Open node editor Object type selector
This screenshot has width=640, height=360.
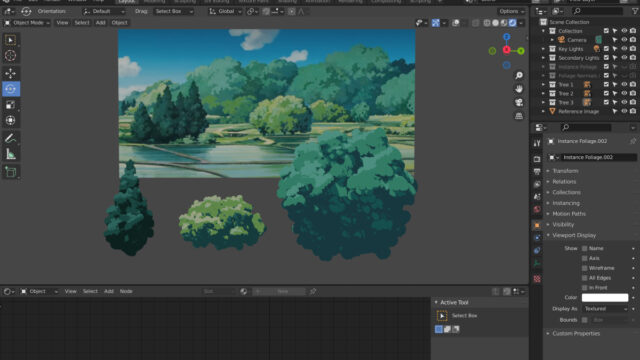[x=39, y=291]
